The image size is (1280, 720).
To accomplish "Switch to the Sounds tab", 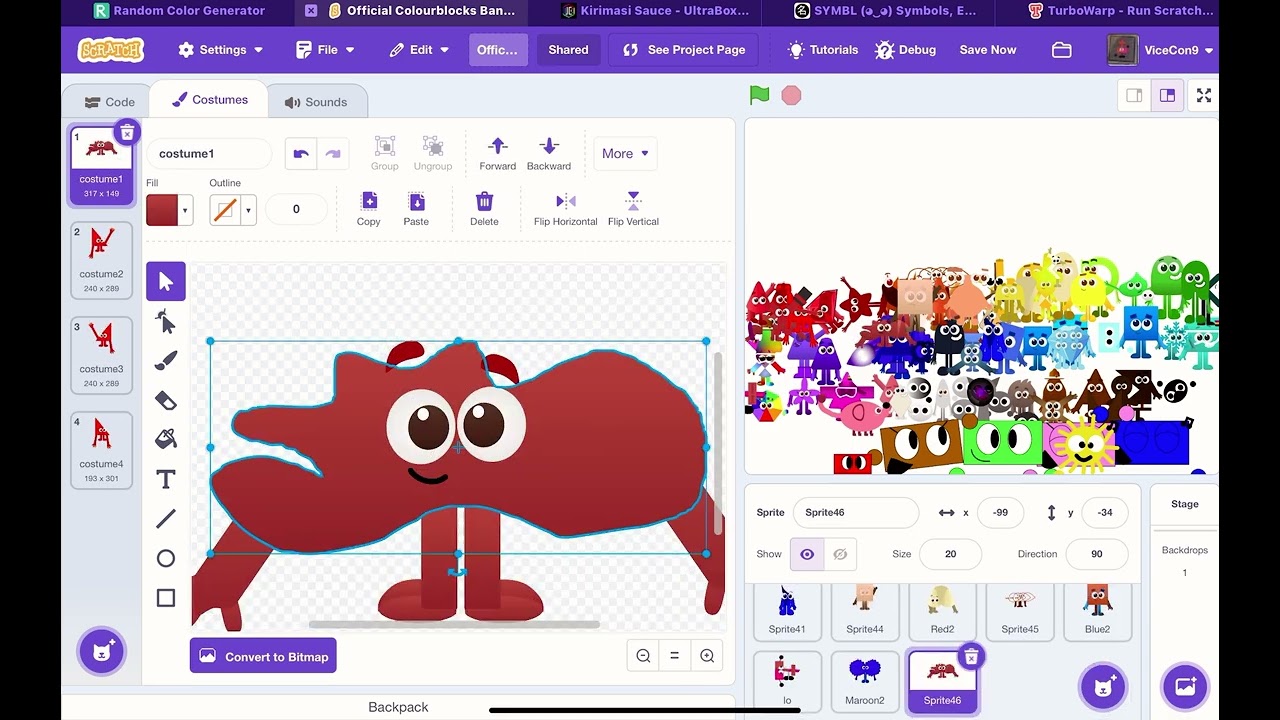I will tap(316, 102).
